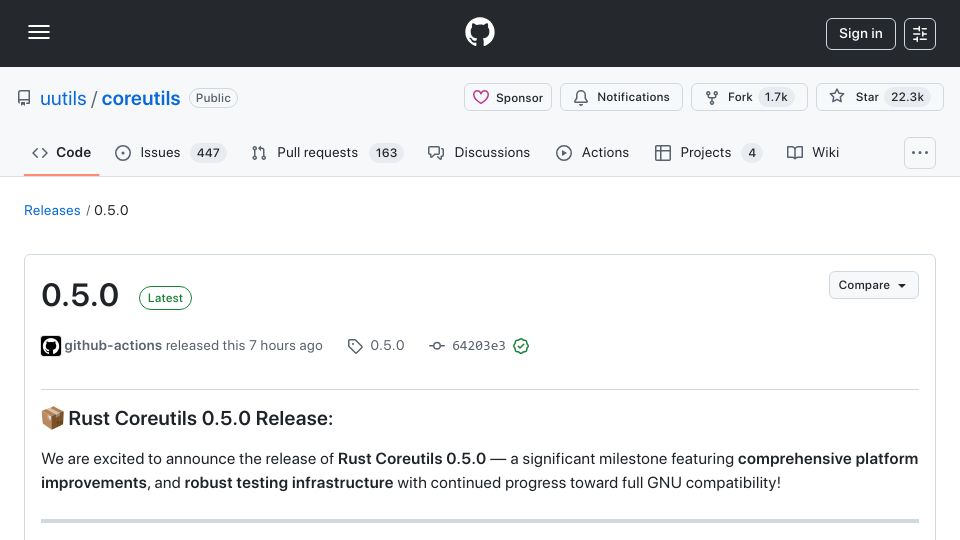Screen dimensions: 960x540
Task: Open the Wiki tab
Action: coord(812,152)
